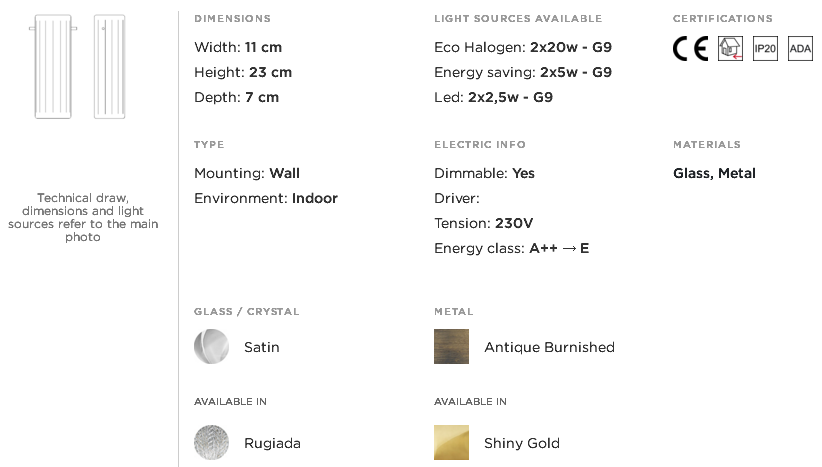Open the side view technical drawing

110,67
